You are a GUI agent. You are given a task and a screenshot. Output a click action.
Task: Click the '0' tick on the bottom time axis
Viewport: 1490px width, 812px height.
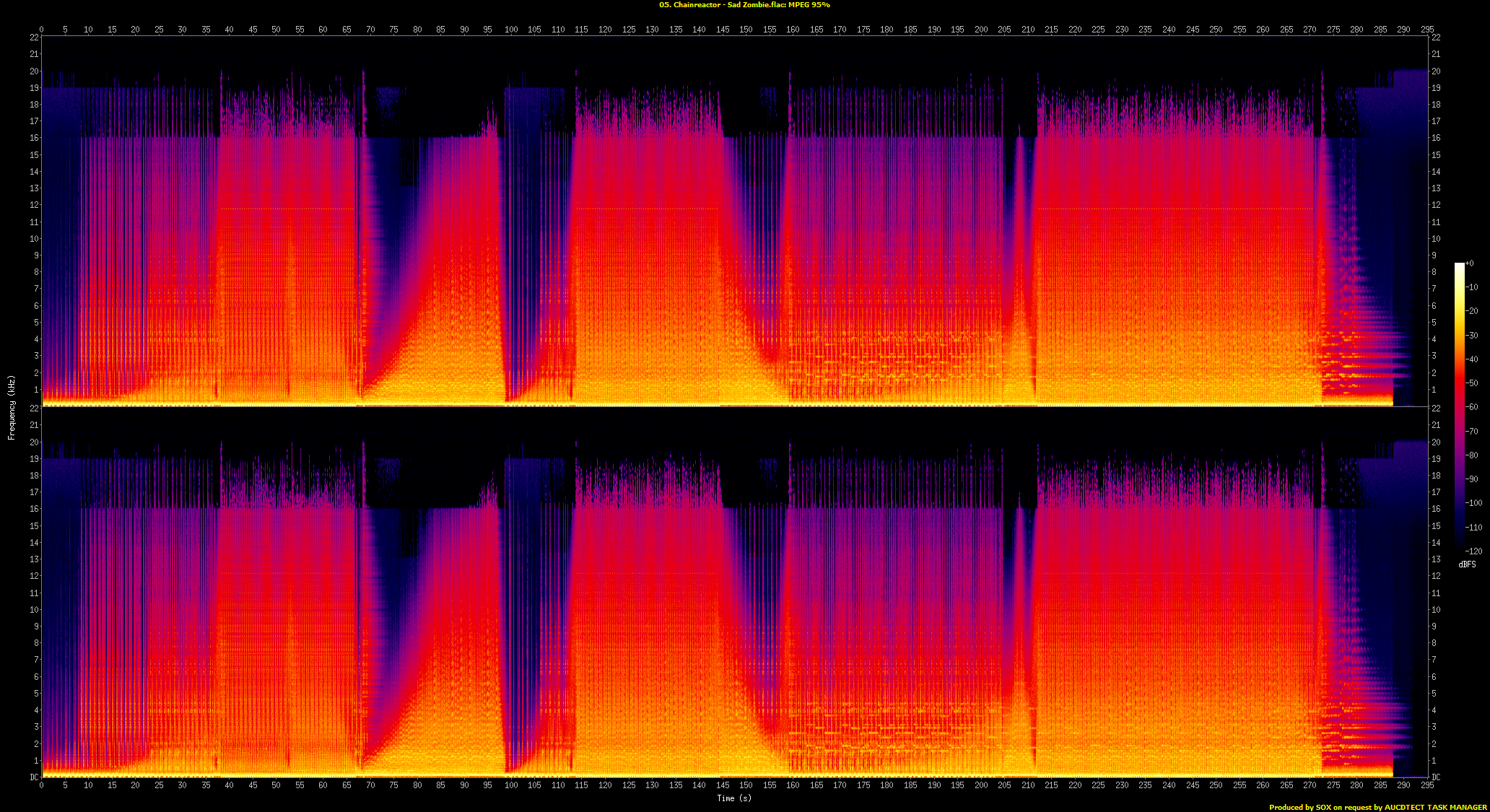(x=42, y=785)
